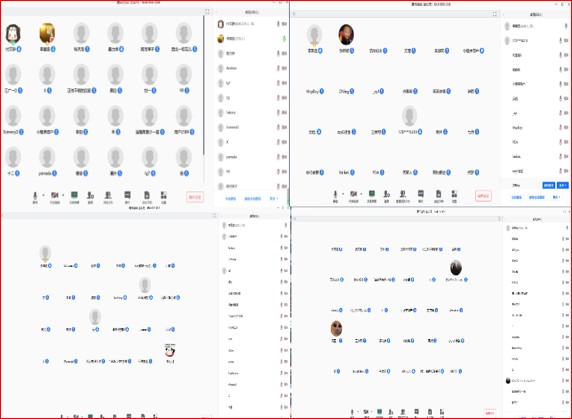Start green screen share in upper-left meeting window

74,197
